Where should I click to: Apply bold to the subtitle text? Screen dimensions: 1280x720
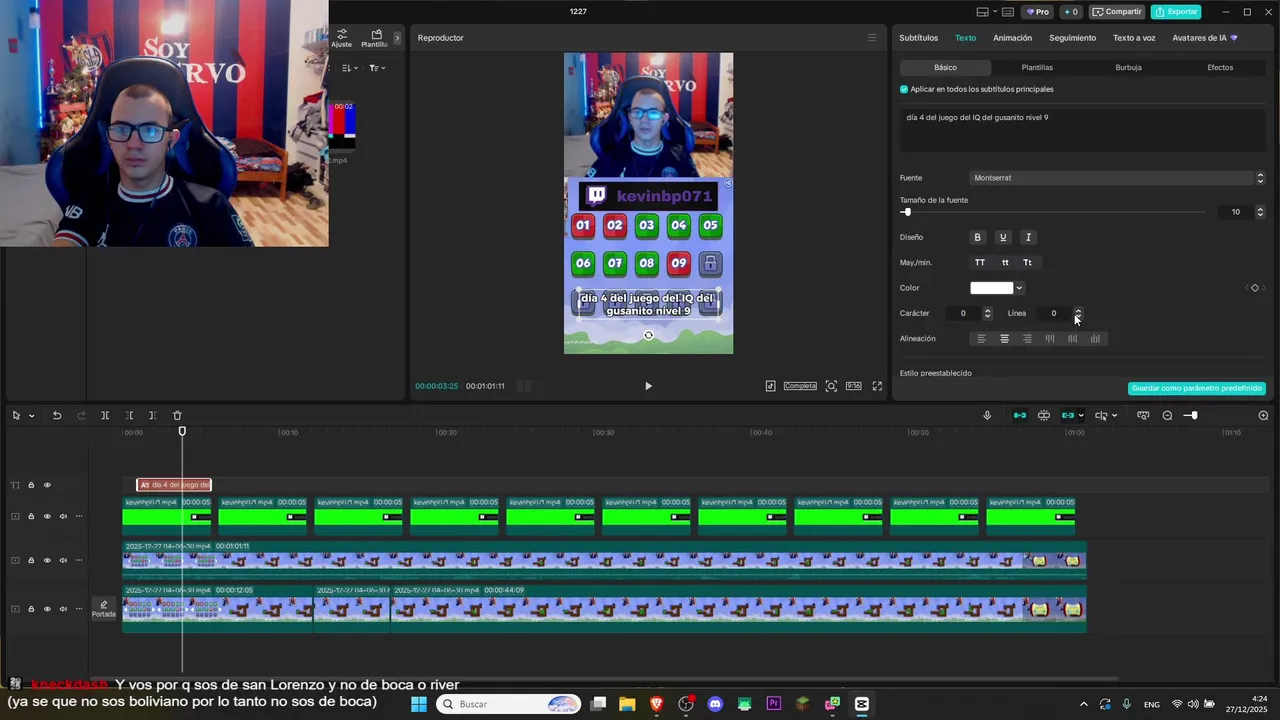tap(978, 237)
